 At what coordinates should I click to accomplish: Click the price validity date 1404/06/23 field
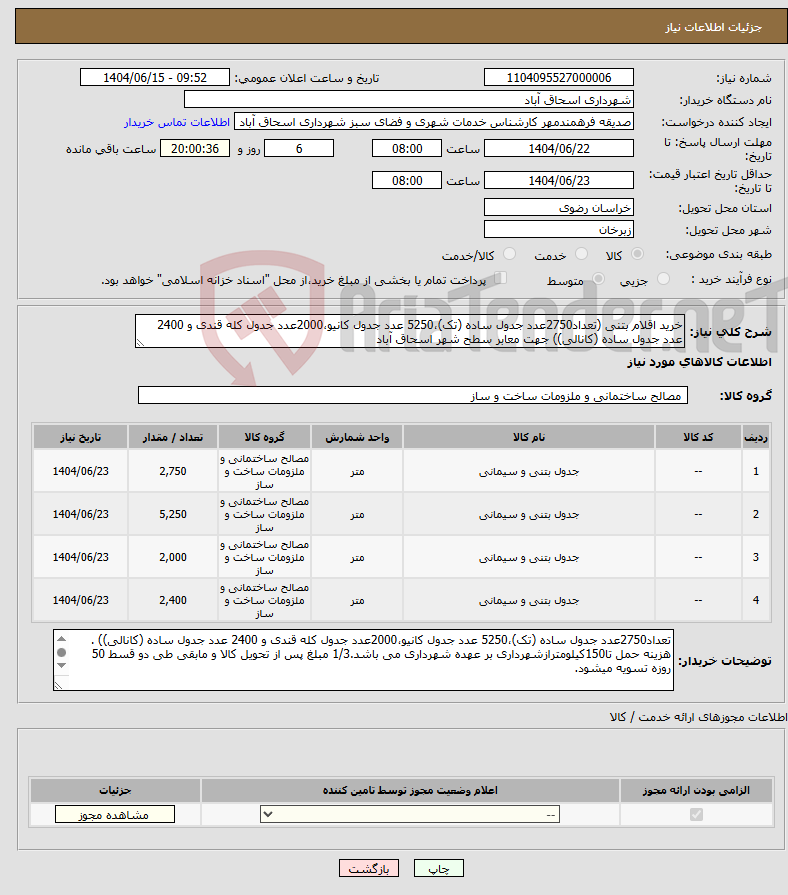(559, 181)
